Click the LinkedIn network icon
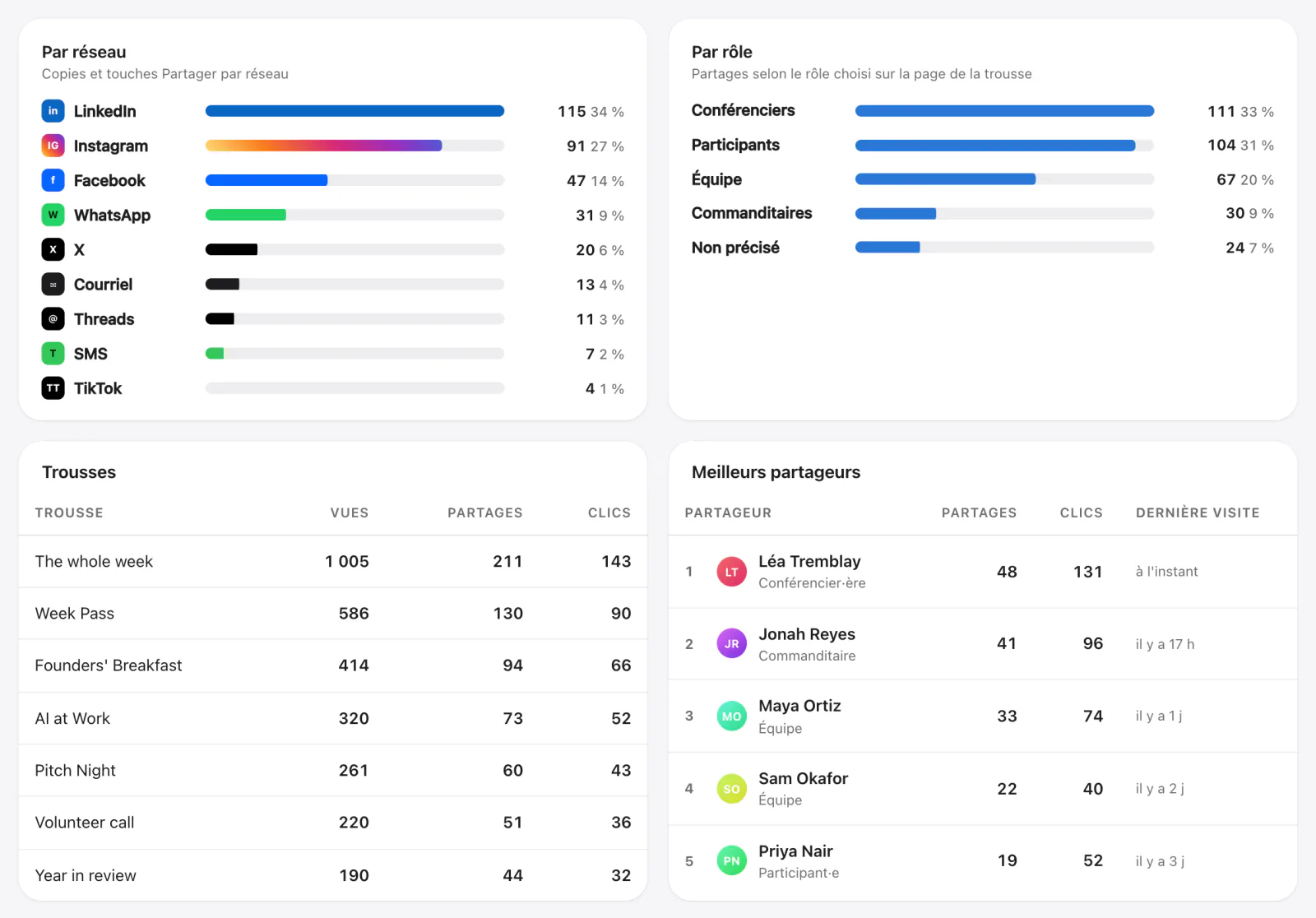The width and height of the screenshot is (1316, 918). point(53,111)
